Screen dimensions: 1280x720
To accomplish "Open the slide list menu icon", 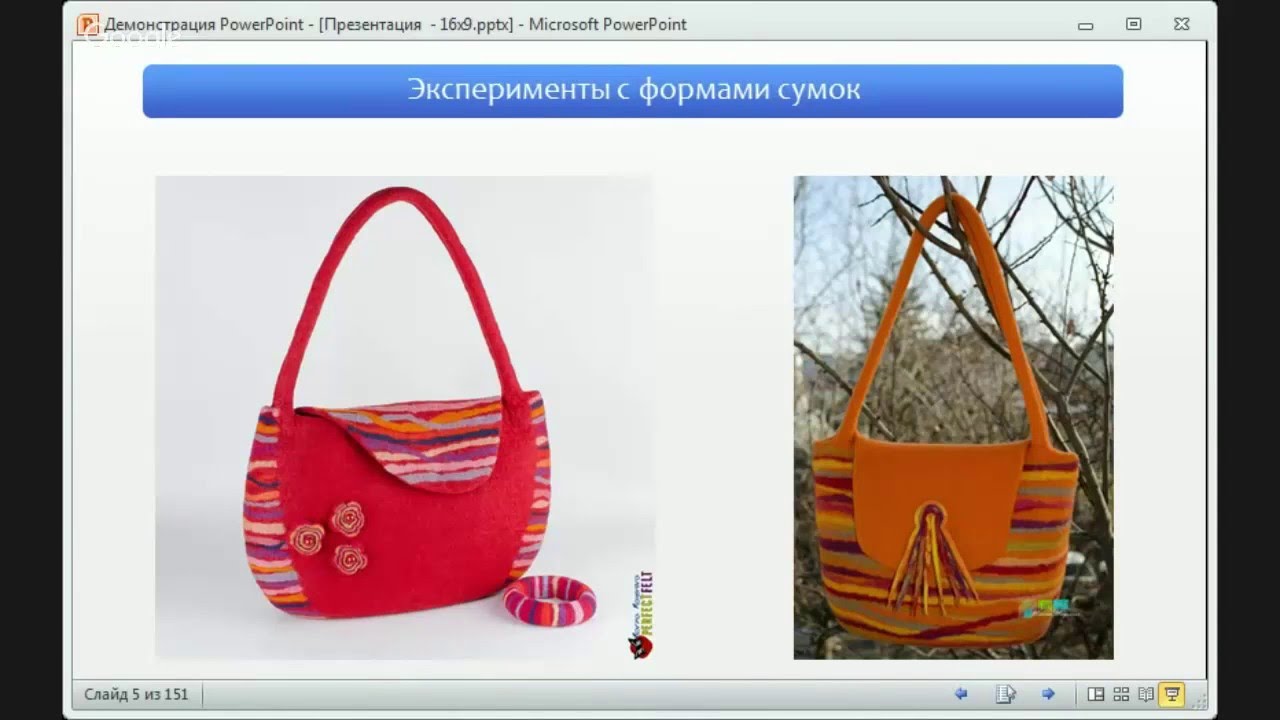I will 1005,693.
